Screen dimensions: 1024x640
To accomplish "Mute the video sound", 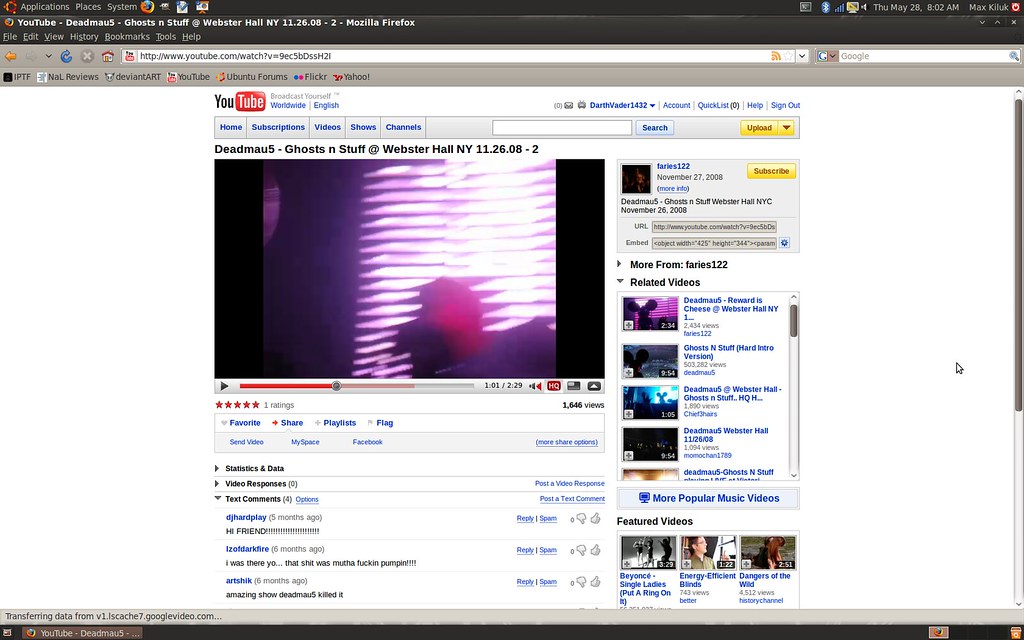I will coord(535,386).
